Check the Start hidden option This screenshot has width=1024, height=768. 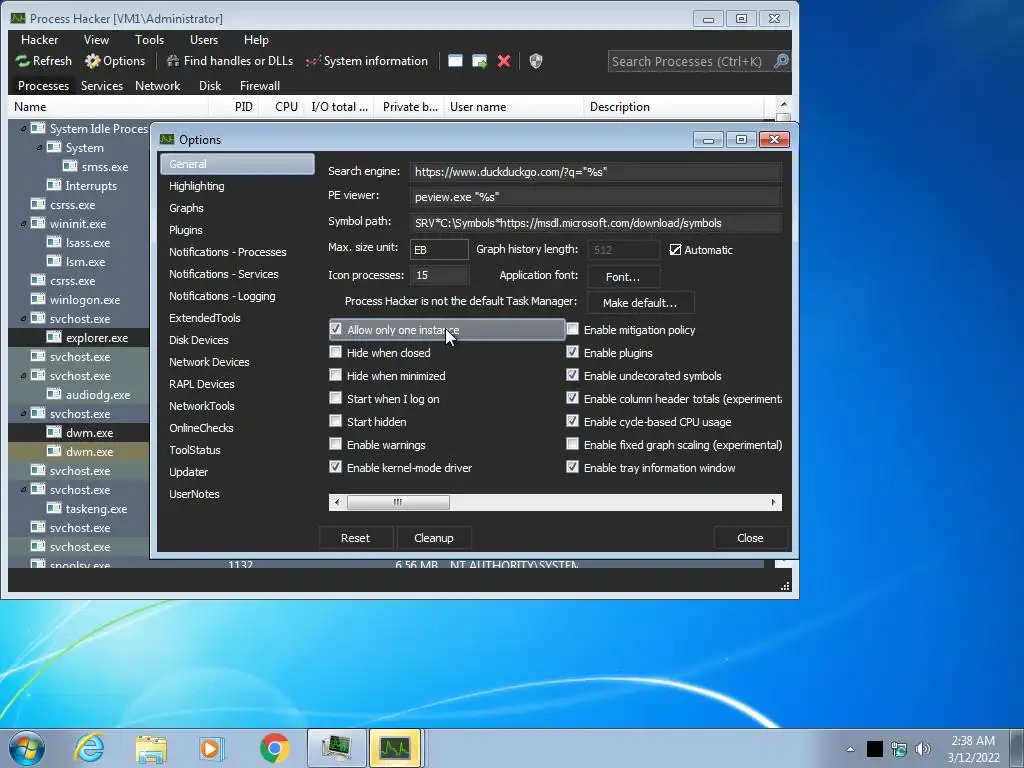click(336, 421)
